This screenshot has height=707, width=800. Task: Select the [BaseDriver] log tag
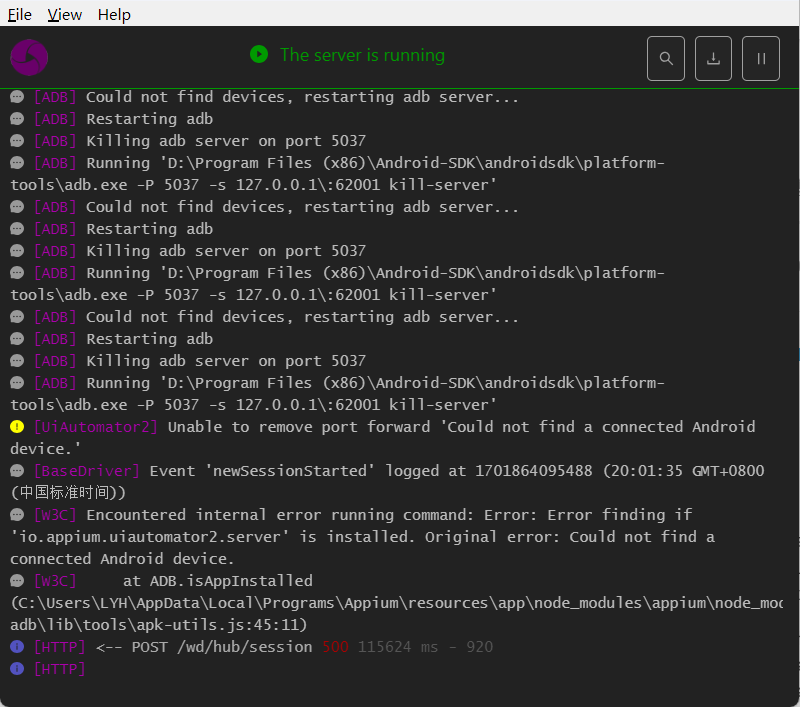[x=86, y=470]
